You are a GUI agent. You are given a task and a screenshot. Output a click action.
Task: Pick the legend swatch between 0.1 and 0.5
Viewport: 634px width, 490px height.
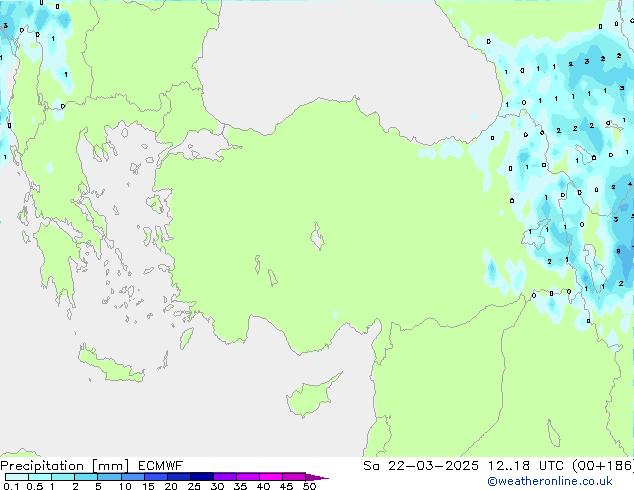(17, 477)
